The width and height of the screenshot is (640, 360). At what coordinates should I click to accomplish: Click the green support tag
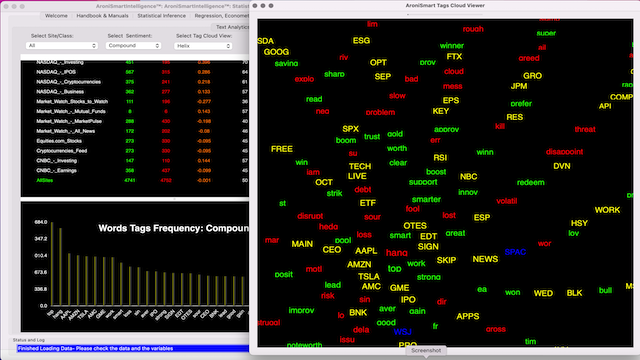point(423,182)
